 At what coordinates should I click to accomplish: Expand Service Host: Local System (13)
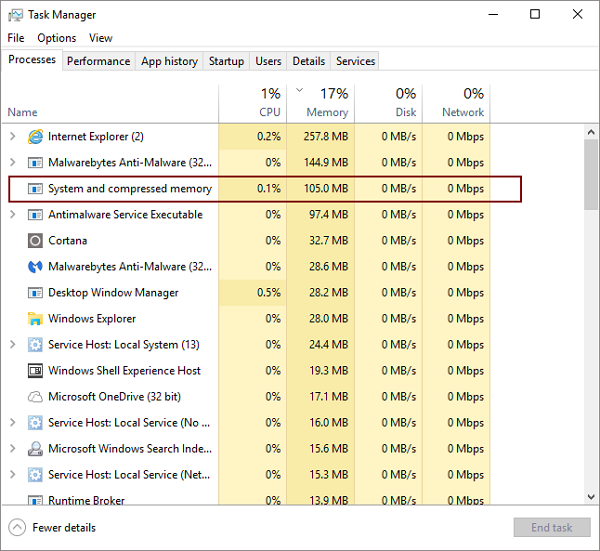pyautogui.click(x=13, y=344)
